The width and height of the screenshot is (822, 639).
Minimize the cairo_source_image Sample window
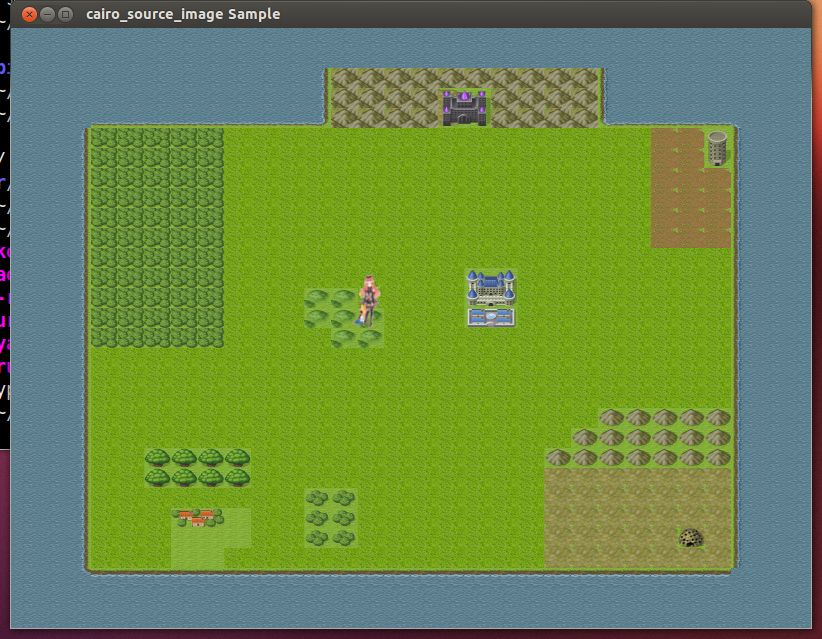pyautogui.click(x=47, y=14)
